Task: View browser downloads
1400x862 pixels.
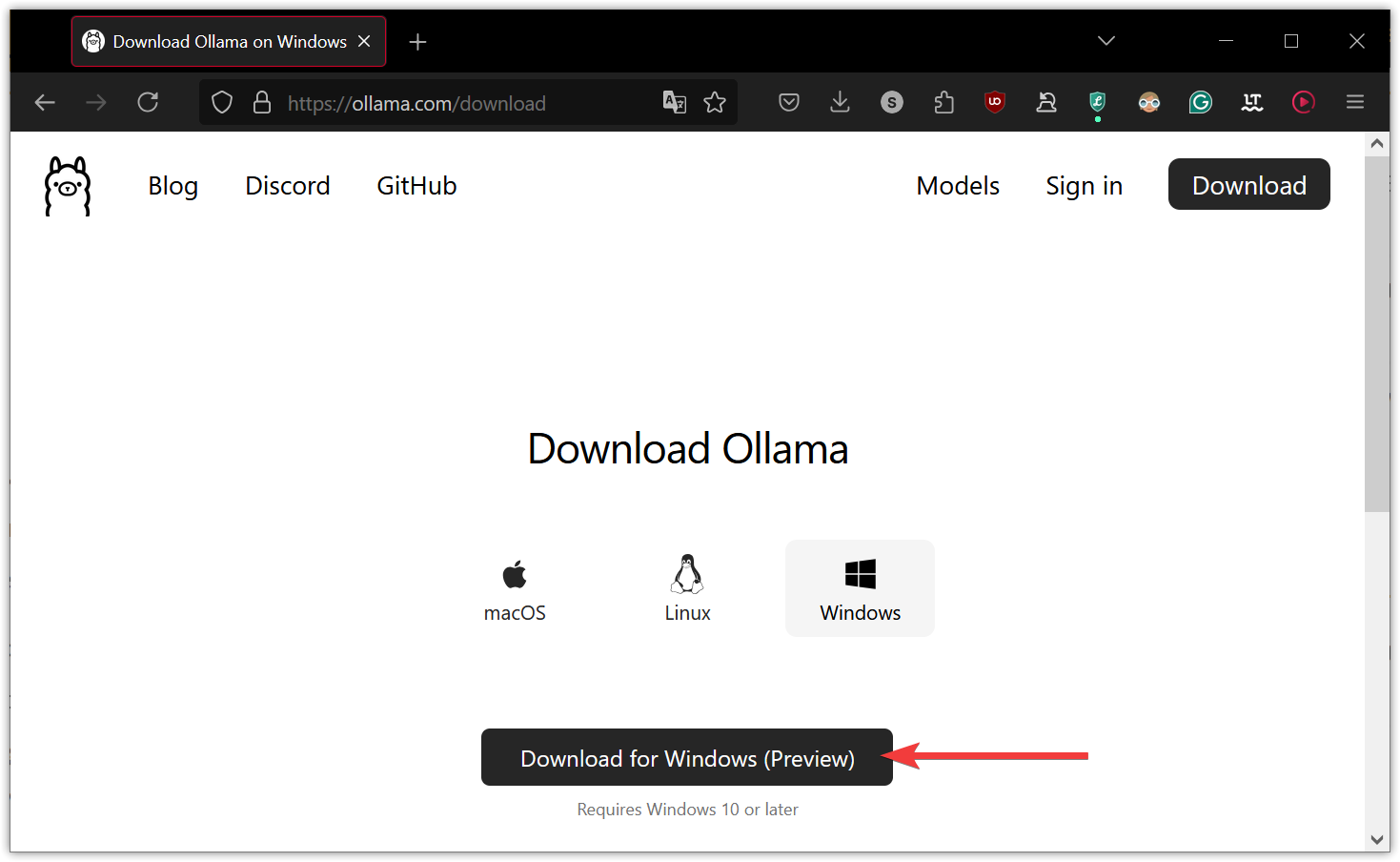Action: (x=840, y=102)
